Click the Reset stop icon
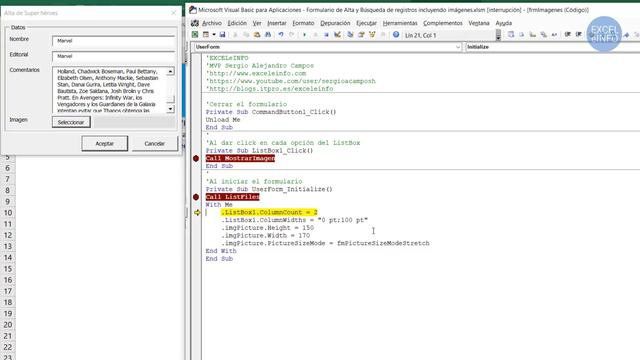The image size is (640, 360). (326, 35)
